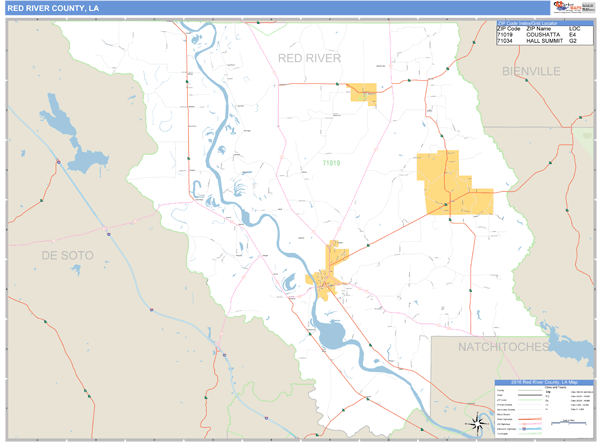The image size is (600, 442).
Task: Click the scale bar in the legend box
Action: [568, 422]
